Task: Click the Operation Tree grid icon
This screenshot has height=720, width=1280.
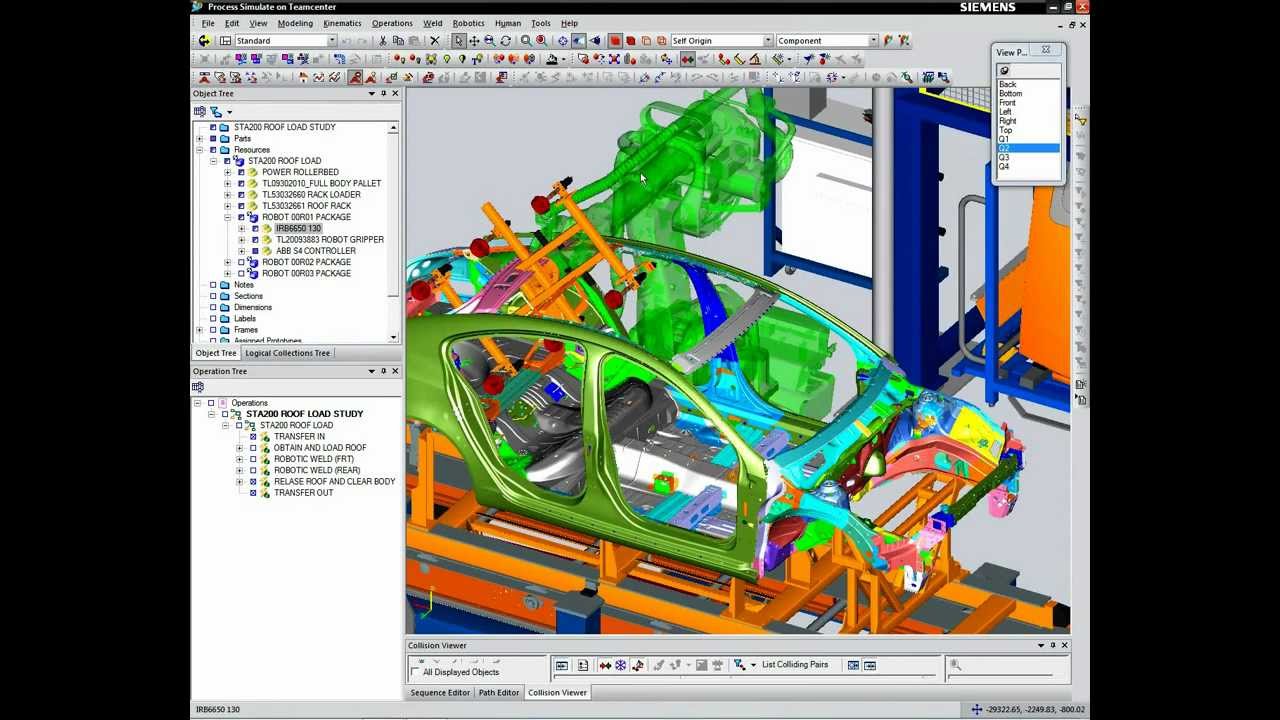Action: click(198, 387)
